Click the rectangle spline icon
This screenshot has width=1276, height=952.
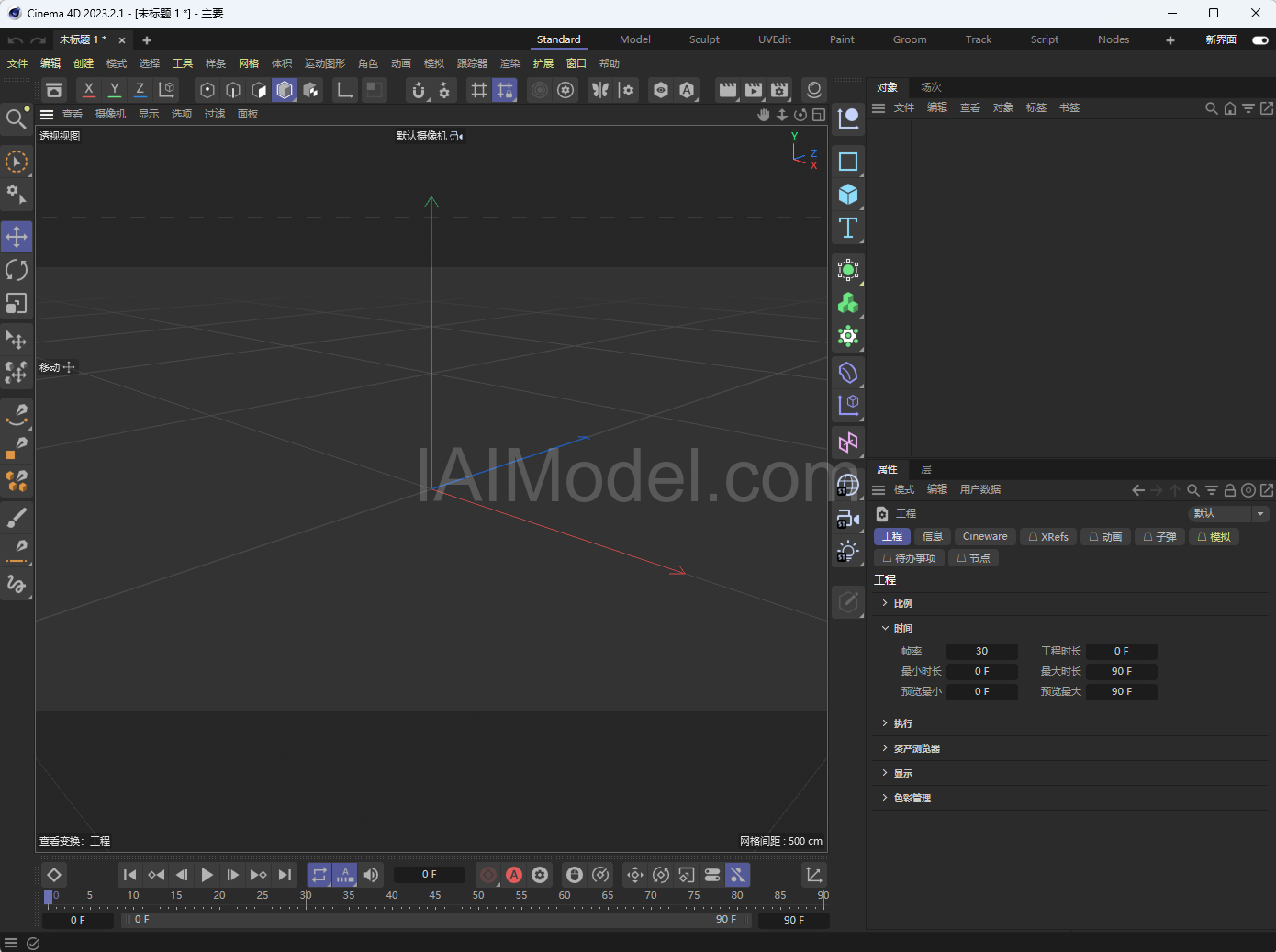pyautogui.click(x=848, y=162)
